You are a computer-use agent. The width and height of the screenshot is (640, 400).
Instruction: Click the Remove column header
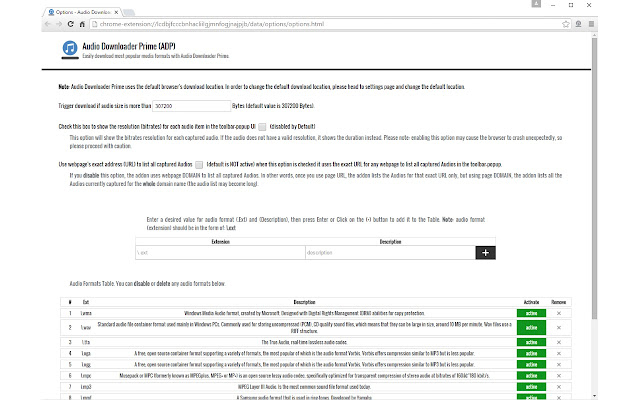point(558,302)
